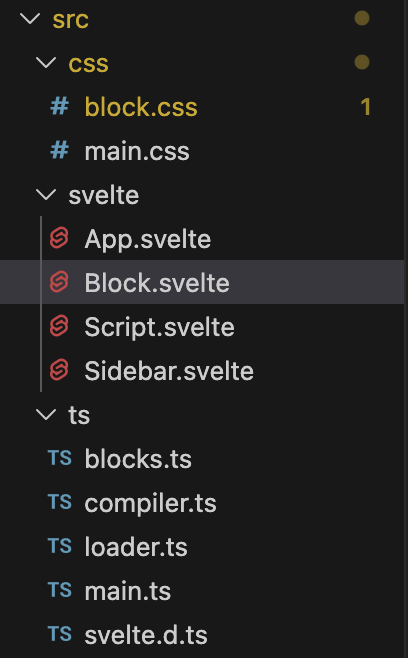Viewport: 408px width, 658px height.
Task: Select the block.css file name
Action: tap(141, 107)
